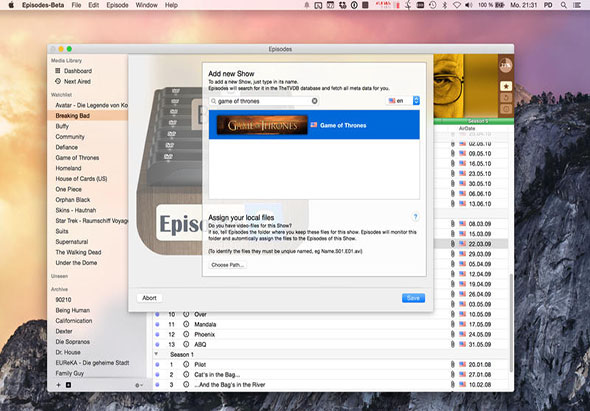The image size is (590, 411).
Task: Click the star favorite icon on banner
Action: 506,86
